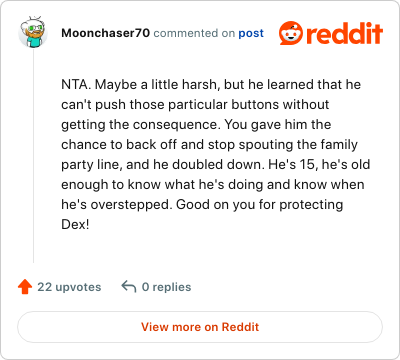The image size is (400, 360).
Task: Open the Moonchaser70 username profile
Action: (106, 33)
